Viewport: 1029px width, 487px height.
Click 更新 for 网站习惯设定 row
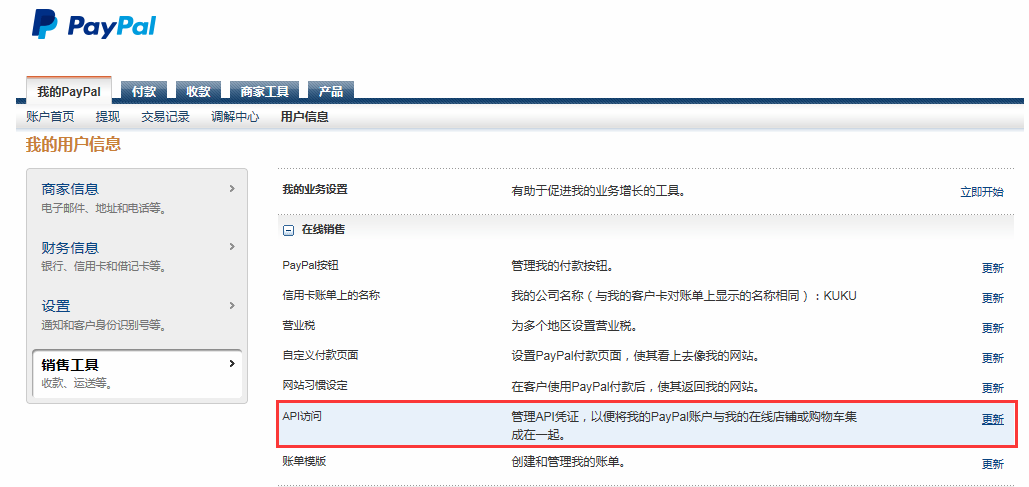tap(992, 389)
